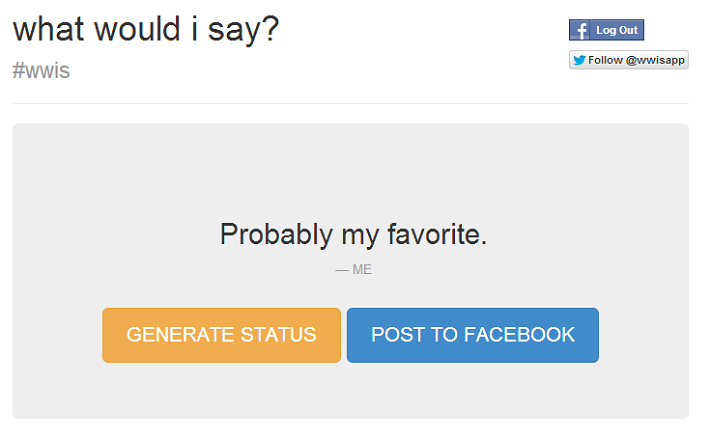Click the Twitter bird icon
Viewport: 710px width, 439px height.
tap(579, 60)
